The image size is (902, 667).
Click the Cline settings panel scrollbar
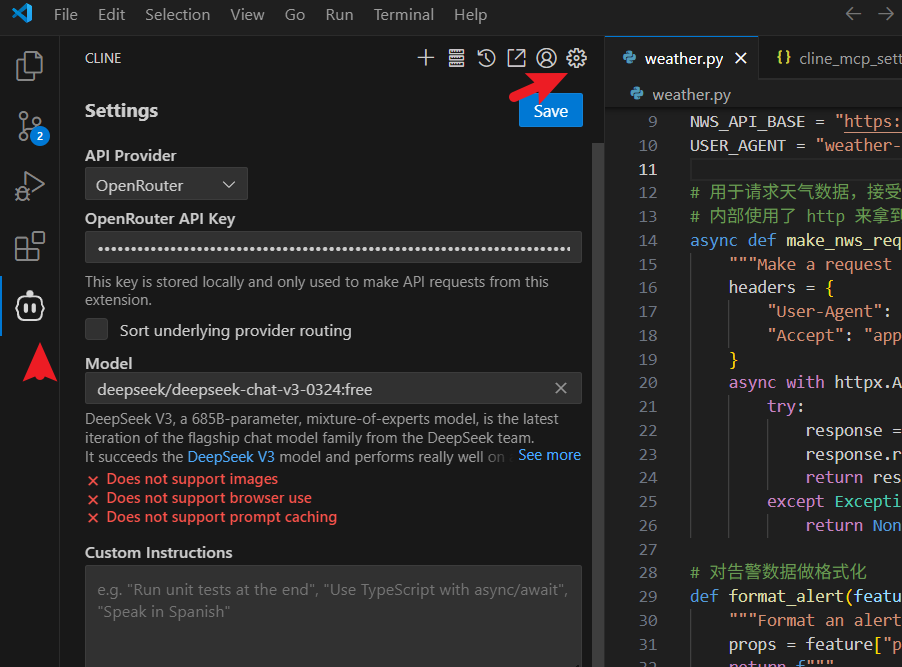pos(598,403)
